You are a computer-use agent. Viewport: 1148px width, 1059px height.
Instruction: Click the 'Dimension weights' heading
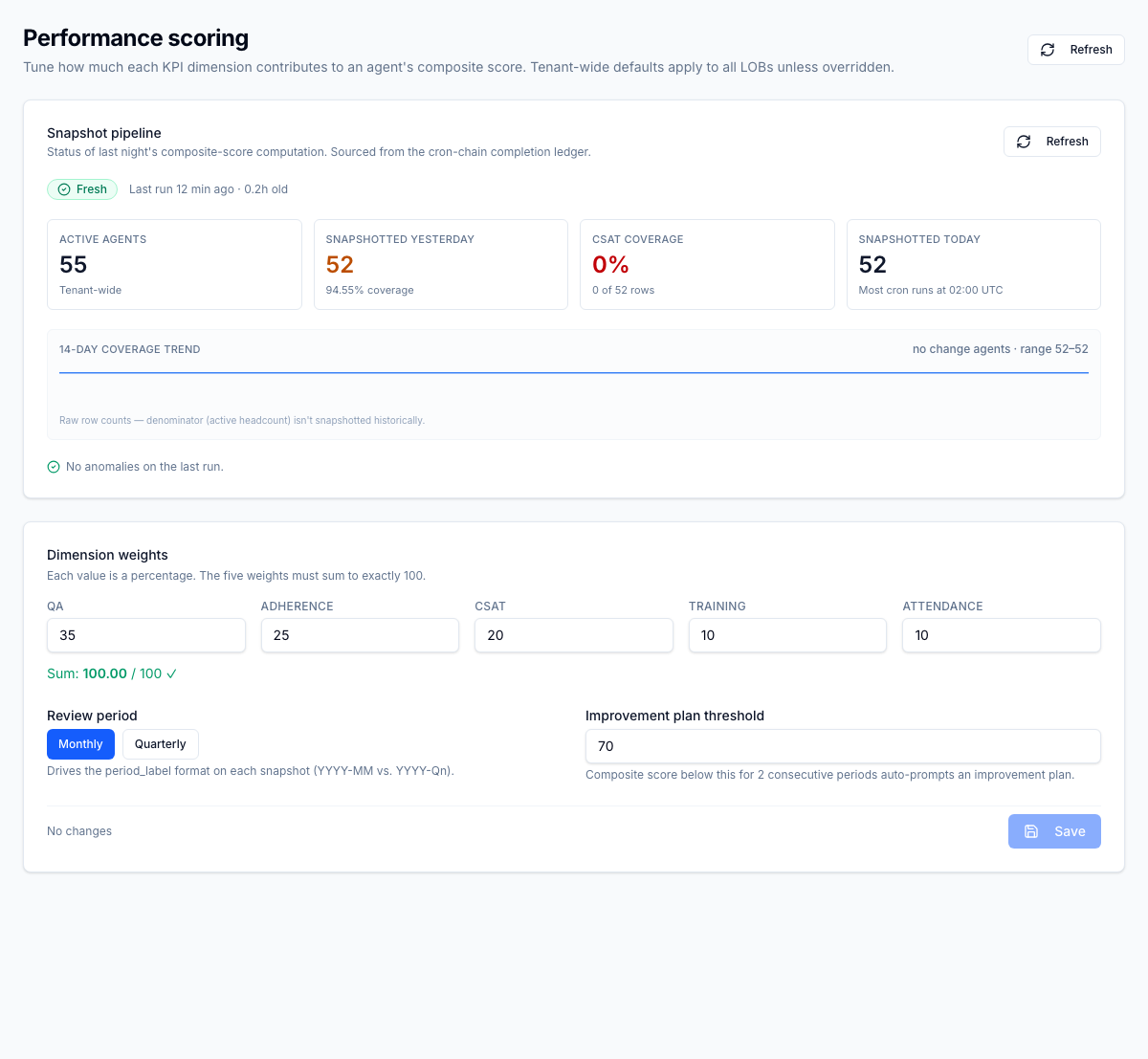click(107, 555)
